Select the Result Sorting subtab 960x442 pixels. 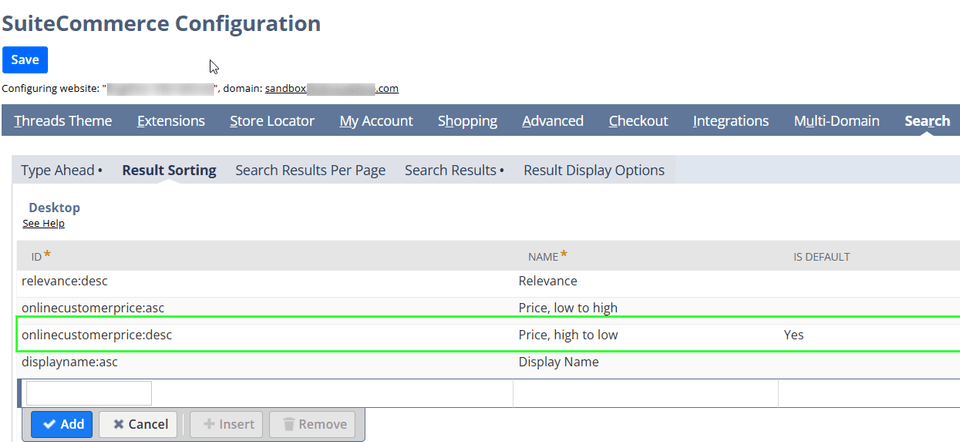(169, 170)
